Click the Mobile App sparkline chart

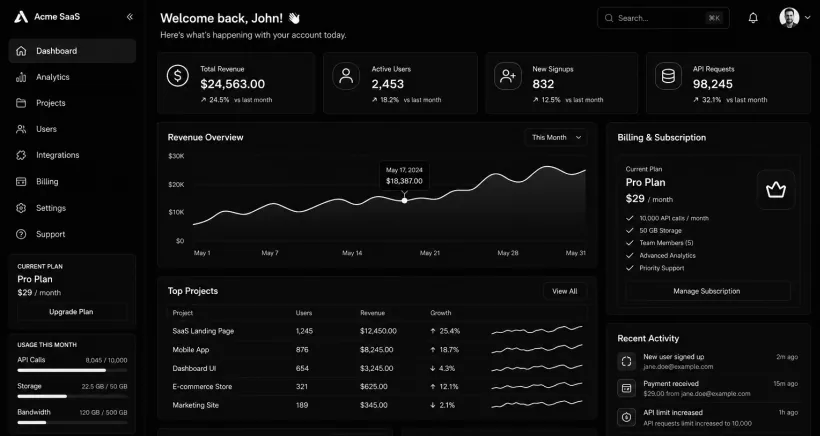point(537,349)
